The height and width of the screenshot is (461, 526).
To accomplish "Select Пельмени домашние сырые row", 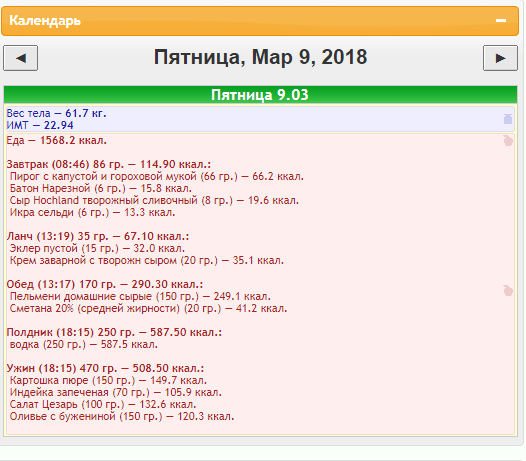I will (140, 297).
